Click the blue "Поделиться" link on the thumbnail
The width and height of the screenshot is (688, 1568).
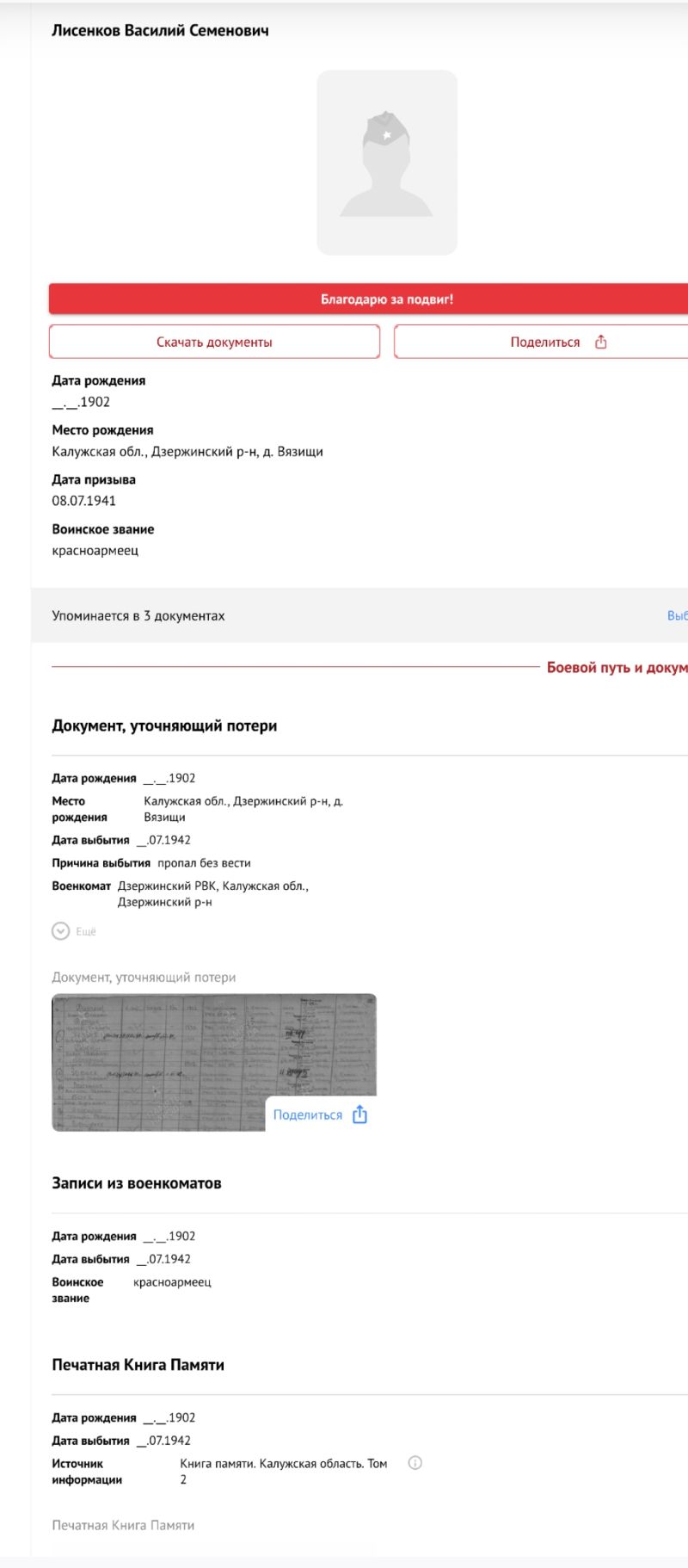[307, 1114]
